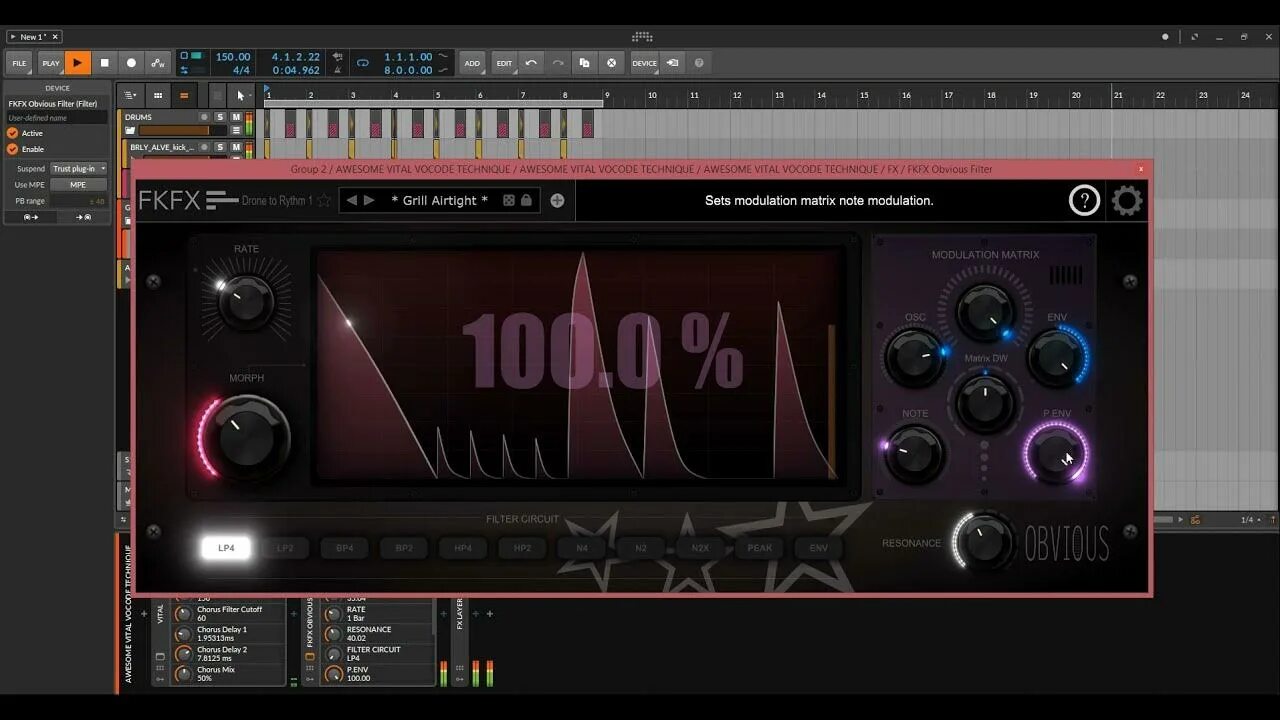This screenshot has width=1280, height=720.
Task: Click the randomize dice icon in preset bar
Action: tap(508, 200)
